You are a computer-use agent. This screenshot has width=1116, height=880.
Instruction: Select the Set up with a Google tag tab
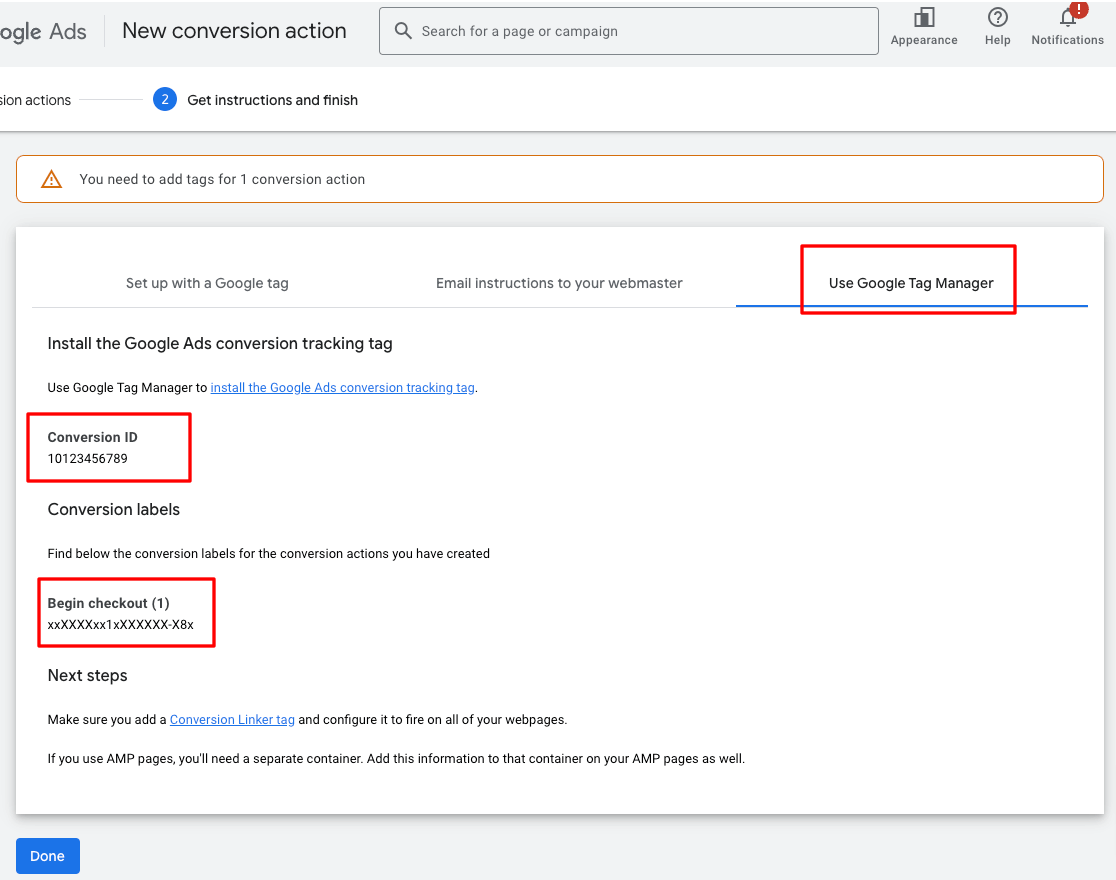coord(207,283)
